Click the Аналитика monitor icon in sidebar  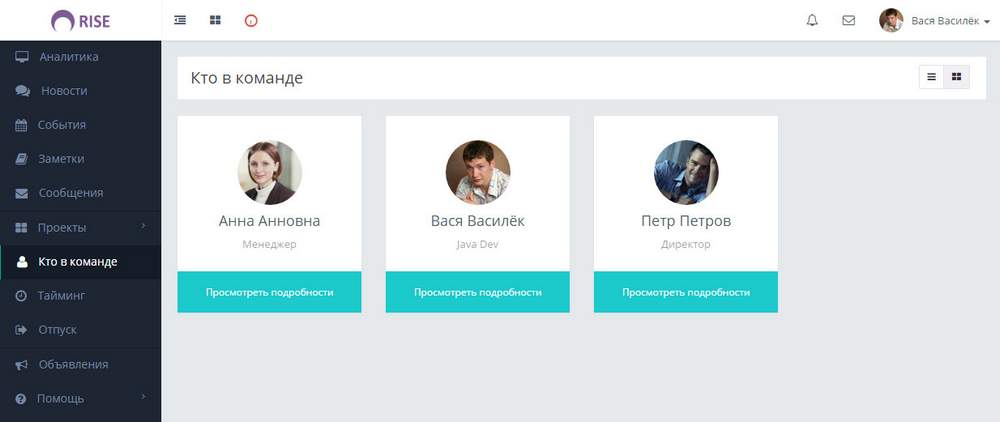pos(21,57)
